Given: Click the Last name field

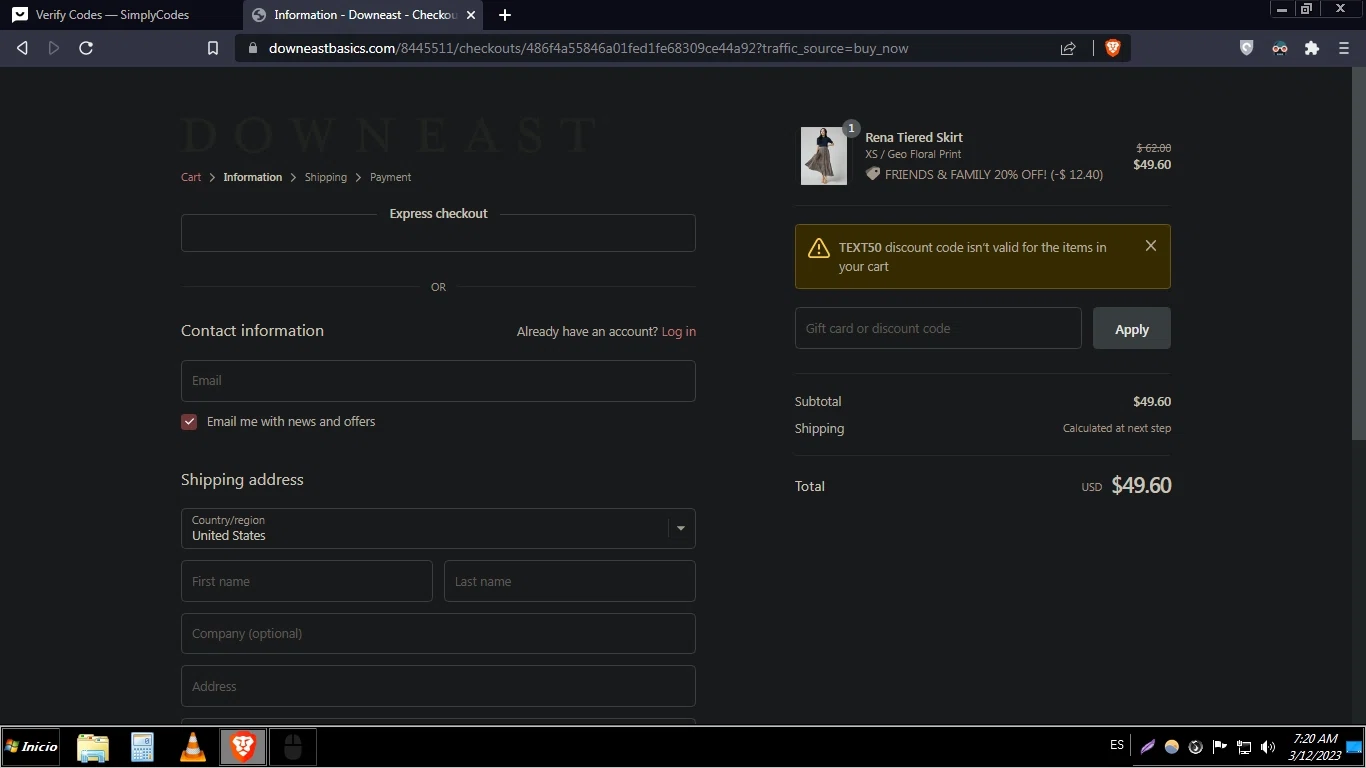Looking at the screenshot, I should [570, 581].
